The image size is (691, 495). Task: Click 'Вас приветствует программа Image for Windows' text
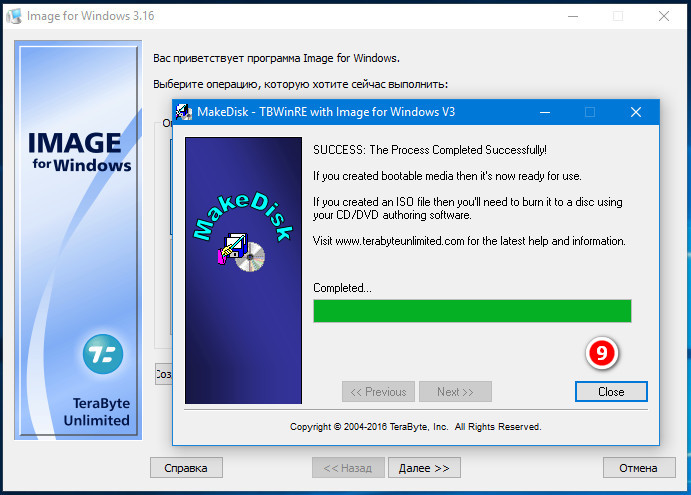(276, 58)
